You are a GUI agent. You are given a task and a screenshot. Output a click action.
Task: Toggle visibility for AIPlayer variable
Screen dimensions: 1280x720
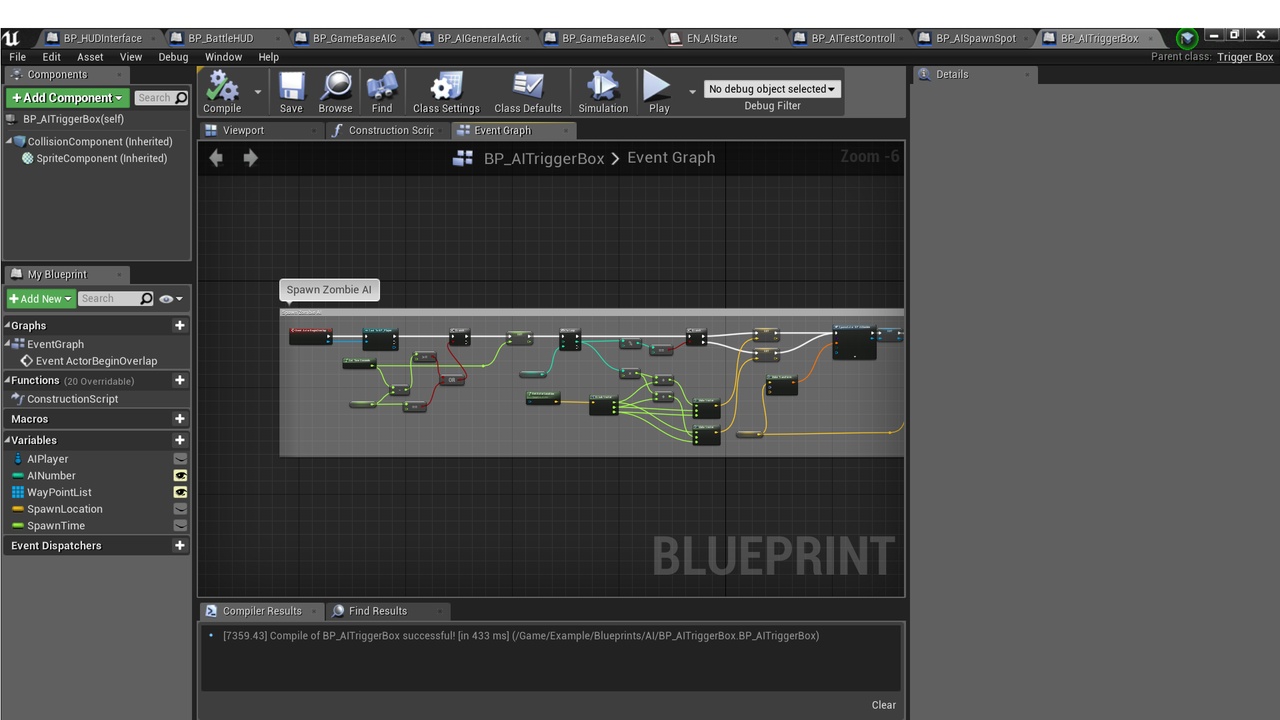click(180, 459)
